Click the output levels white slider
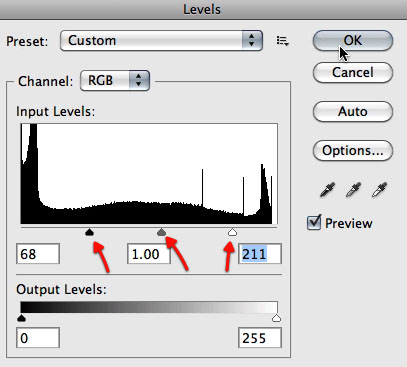Screen dimensions: 407x367 [276, 318]
